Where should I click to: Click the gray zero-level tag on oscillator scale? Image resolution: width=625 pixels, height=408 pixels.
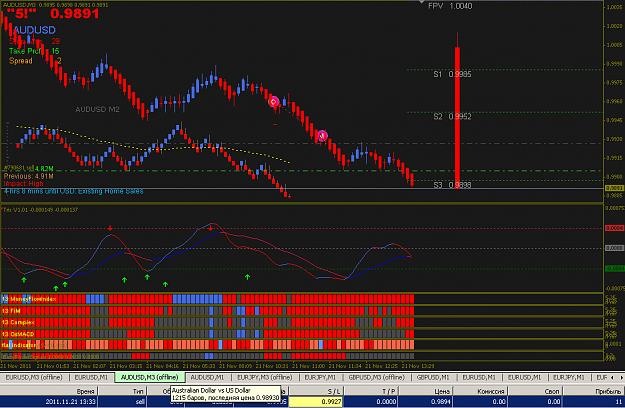coord(614,248)
